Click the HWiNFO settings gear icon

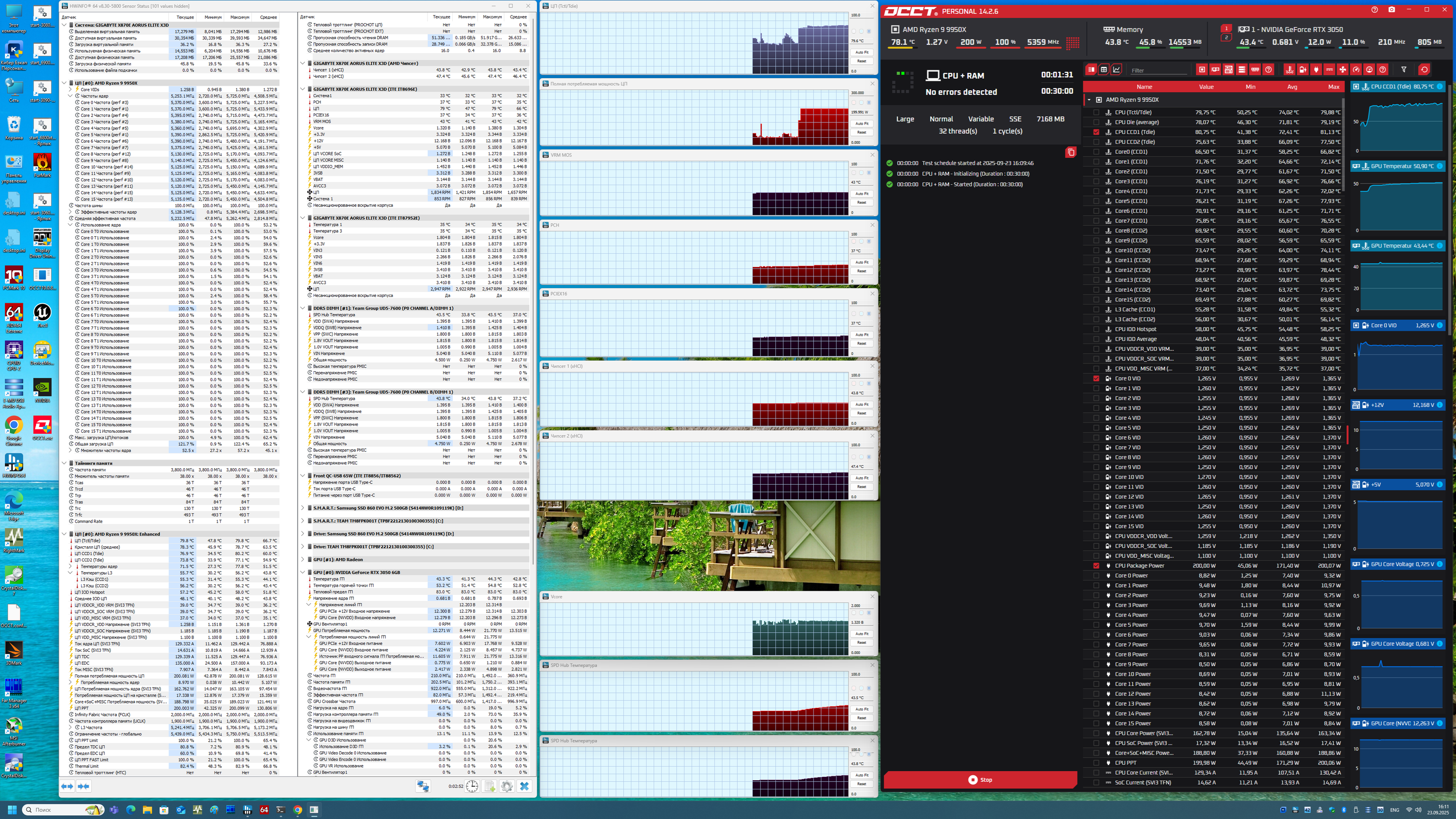pyautogui.click(x=507, y=786)
